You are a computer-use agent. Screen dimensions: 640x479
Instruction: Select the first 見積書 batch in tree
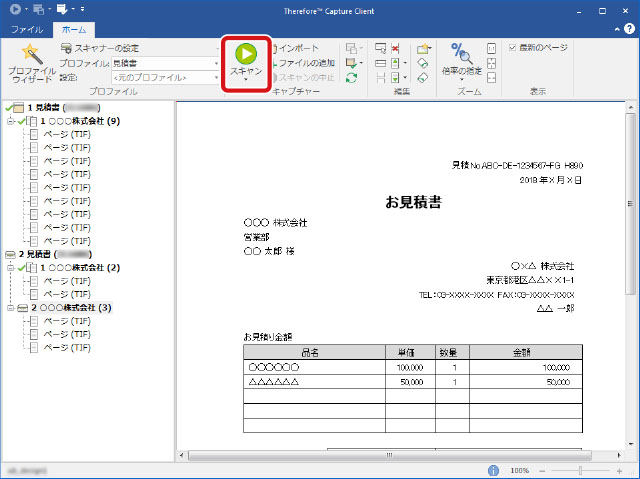[x=44, y=107]
